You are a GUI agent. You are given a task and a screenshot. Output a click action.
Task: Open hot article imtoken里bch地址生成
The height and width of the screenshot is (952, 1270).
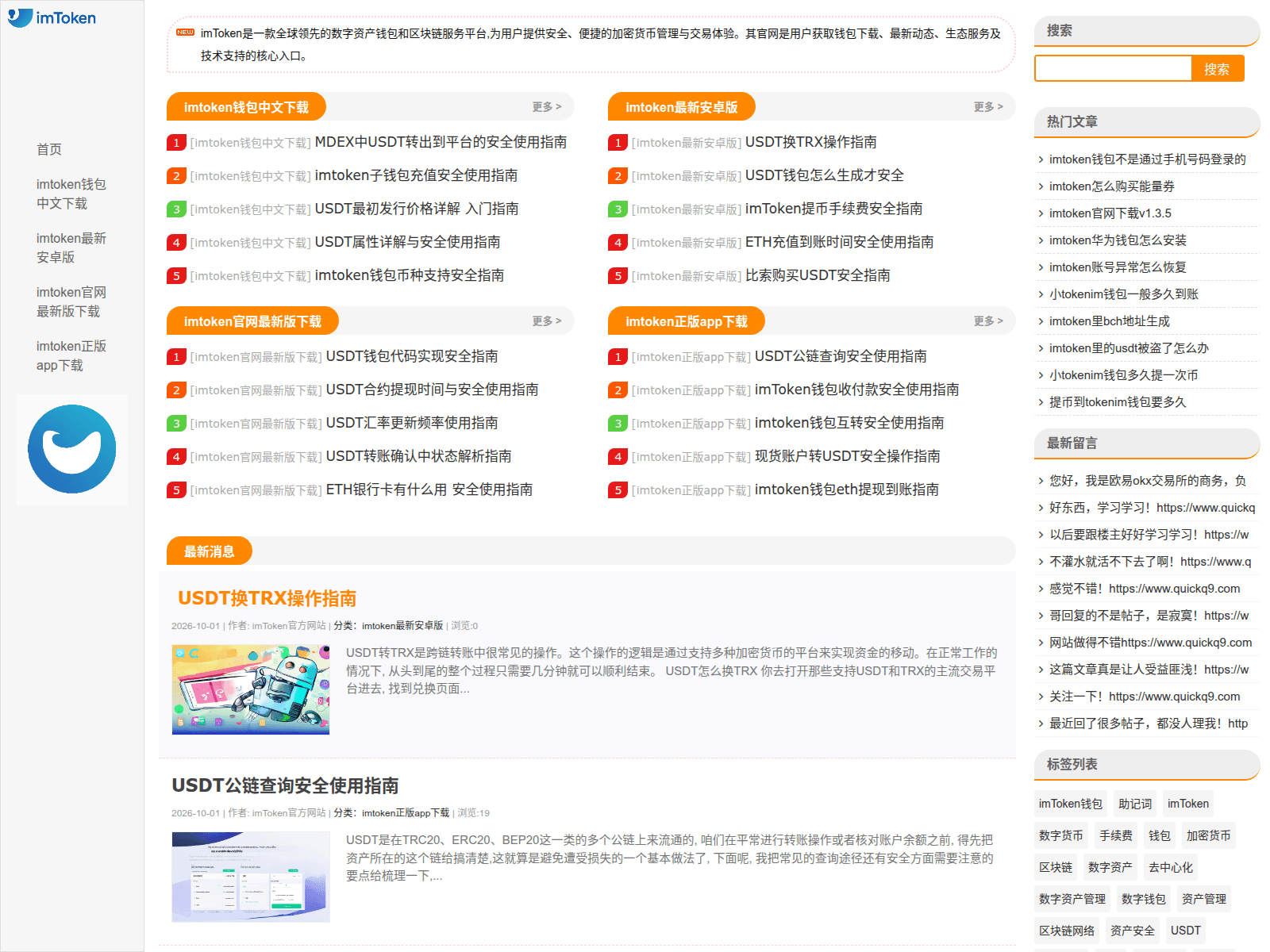pyautogui.click(x=1110, y=321)
